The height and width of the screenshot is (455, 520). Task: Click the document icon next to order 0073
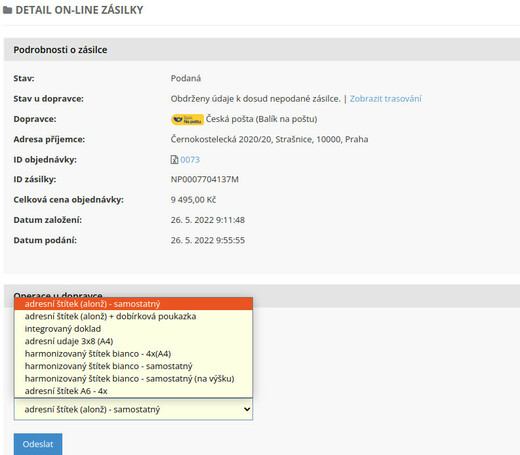(x=174, y=160)
